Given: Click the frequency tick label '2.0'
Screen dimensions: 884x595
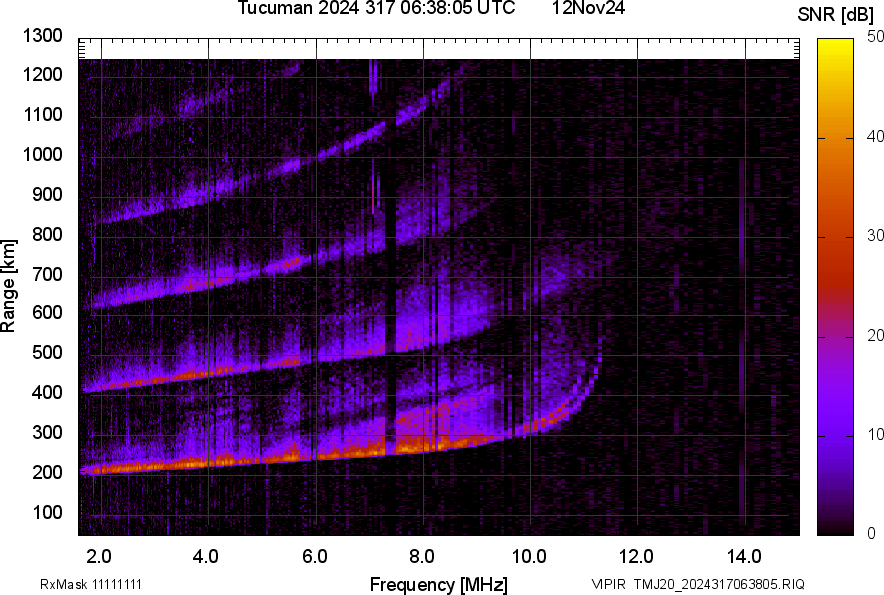Looking at the screenshot, I should coord(99,557).
